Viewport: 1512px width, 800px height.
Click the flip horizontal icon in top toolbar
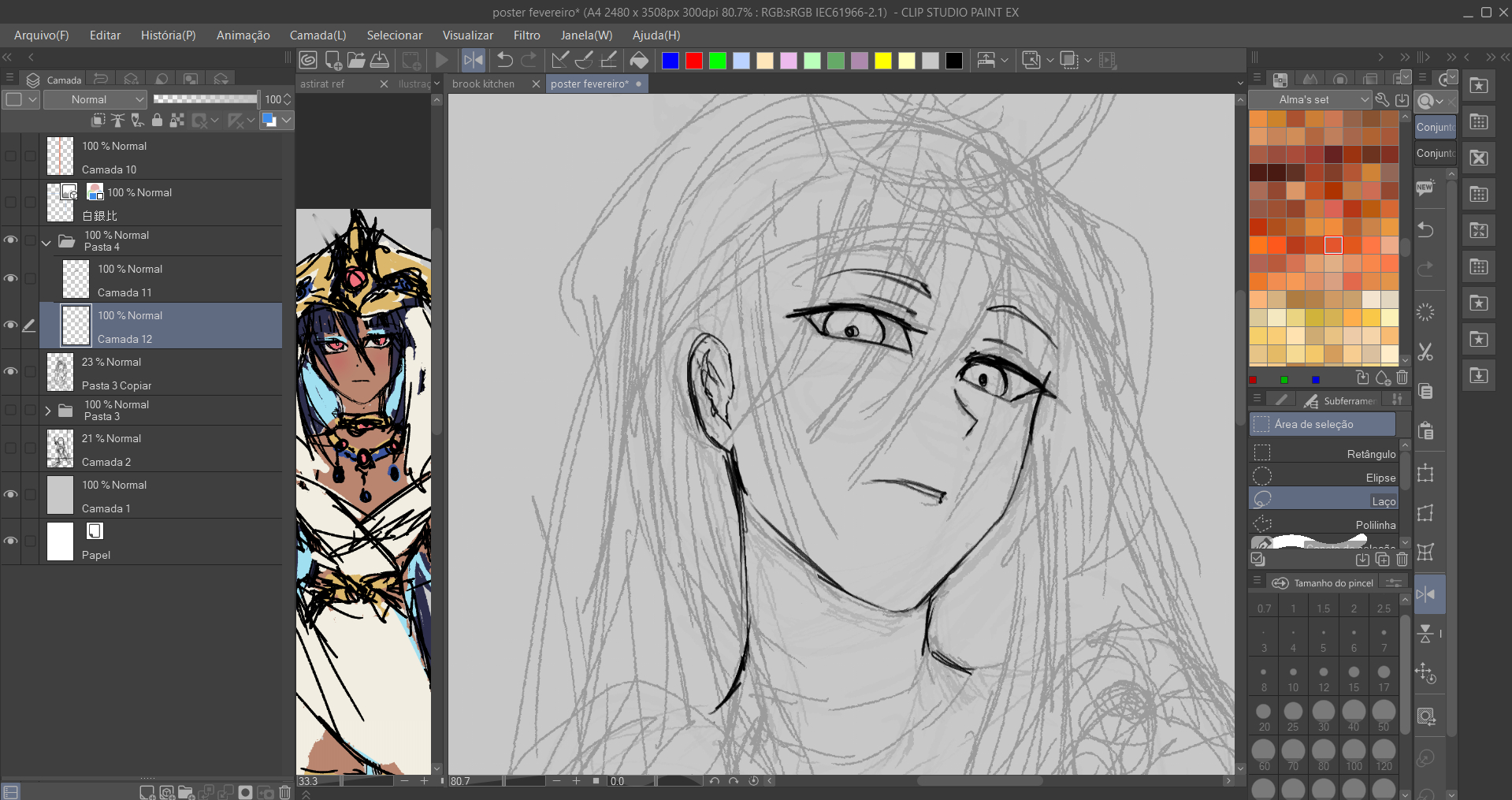tap(474, 60)
